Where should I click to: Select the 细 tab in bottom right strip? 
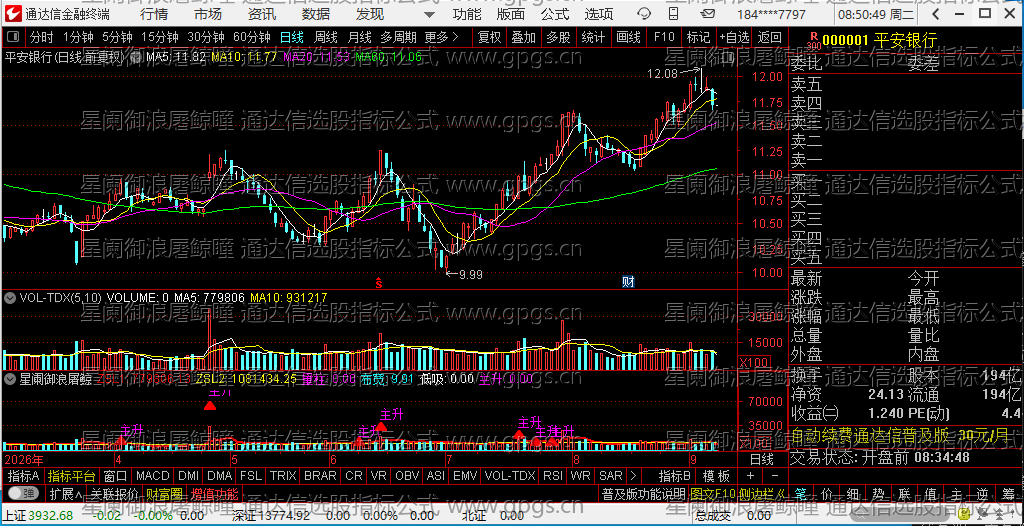point(852,493)
